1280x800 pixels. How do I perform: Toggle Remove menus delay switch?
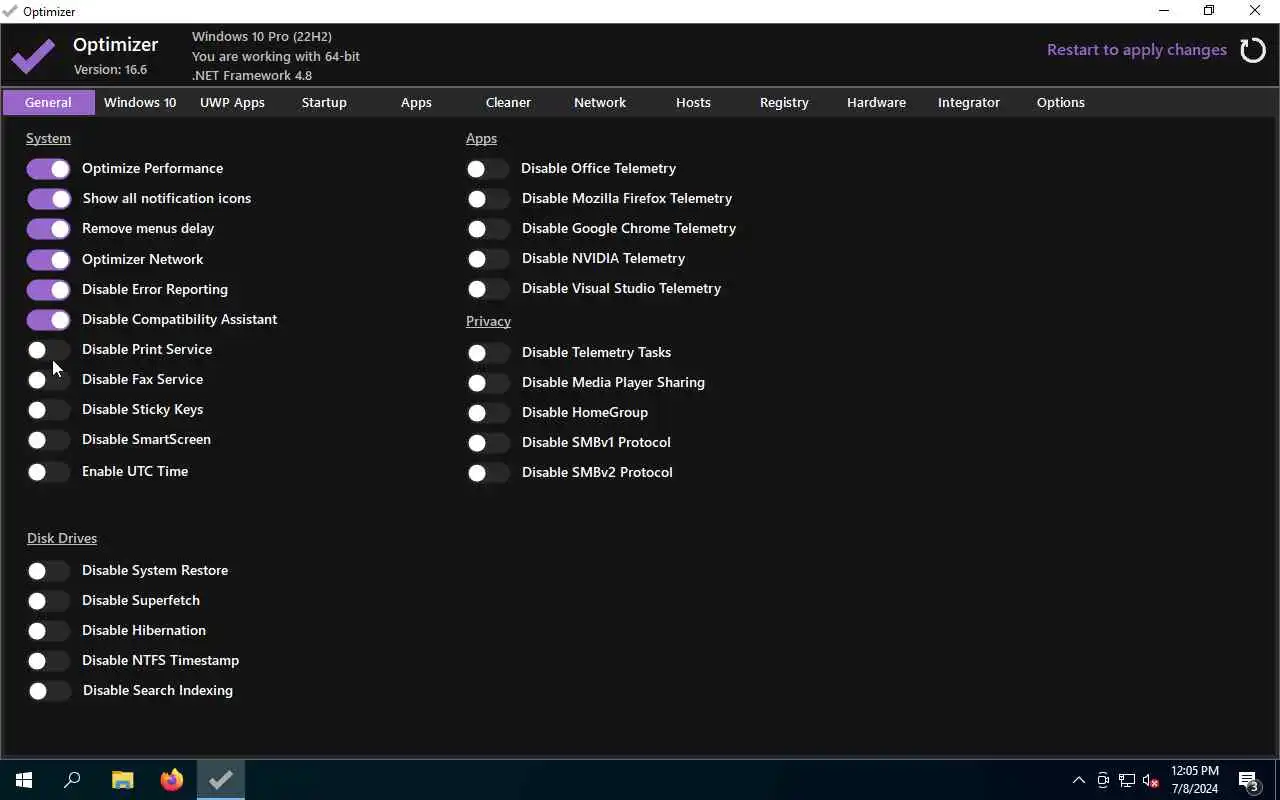(x=48, y=229)
